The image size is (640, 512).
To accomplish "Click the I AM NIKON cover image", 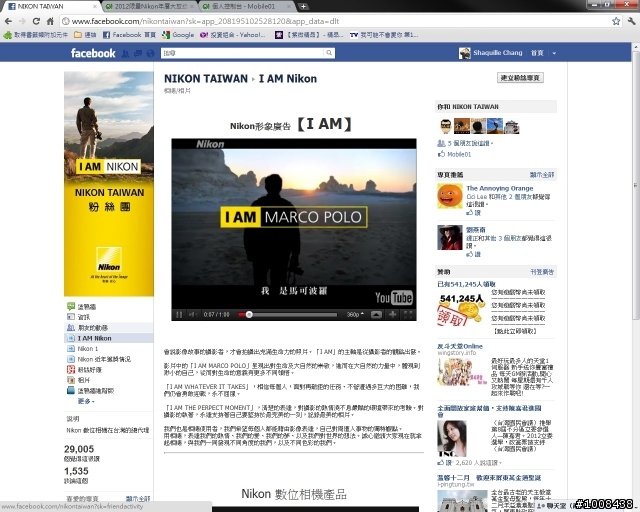I will point(109,184).
